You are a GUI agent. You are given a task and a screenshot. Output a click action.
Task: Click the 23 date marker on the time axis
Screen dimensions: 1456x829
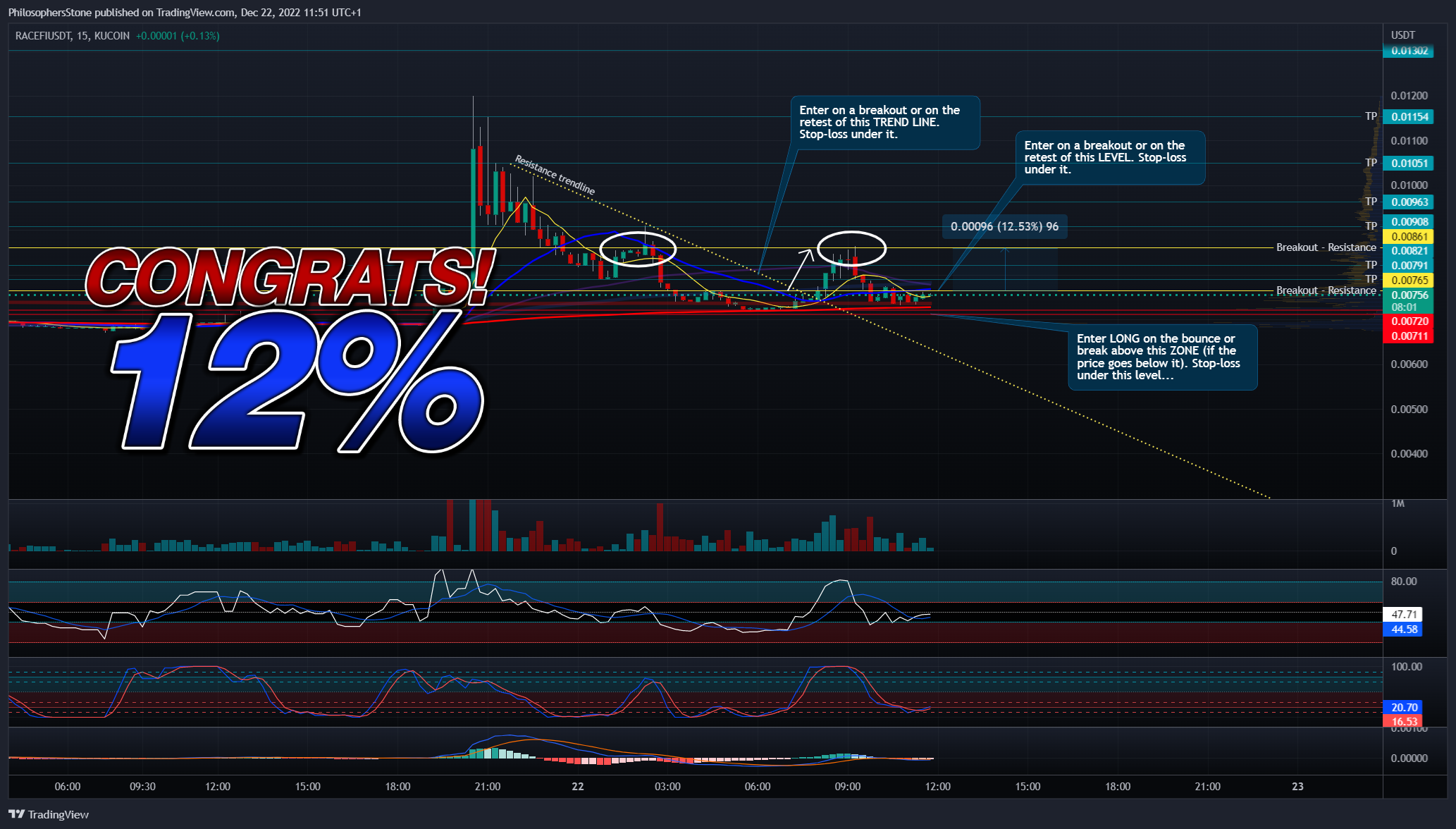[1297, 787]
